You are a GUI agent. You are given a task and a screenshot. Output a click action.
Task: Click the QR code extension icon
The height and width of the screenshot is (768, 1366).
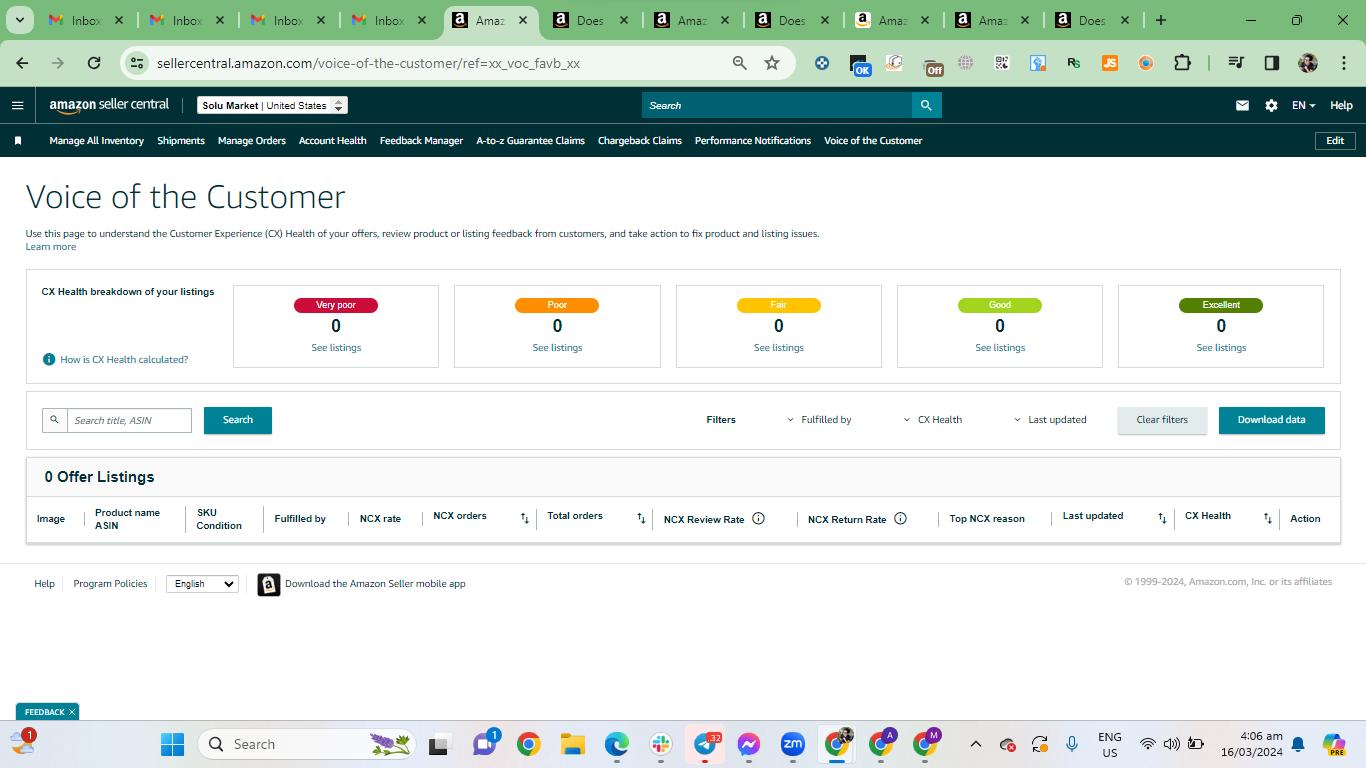tap(1002, 63)
